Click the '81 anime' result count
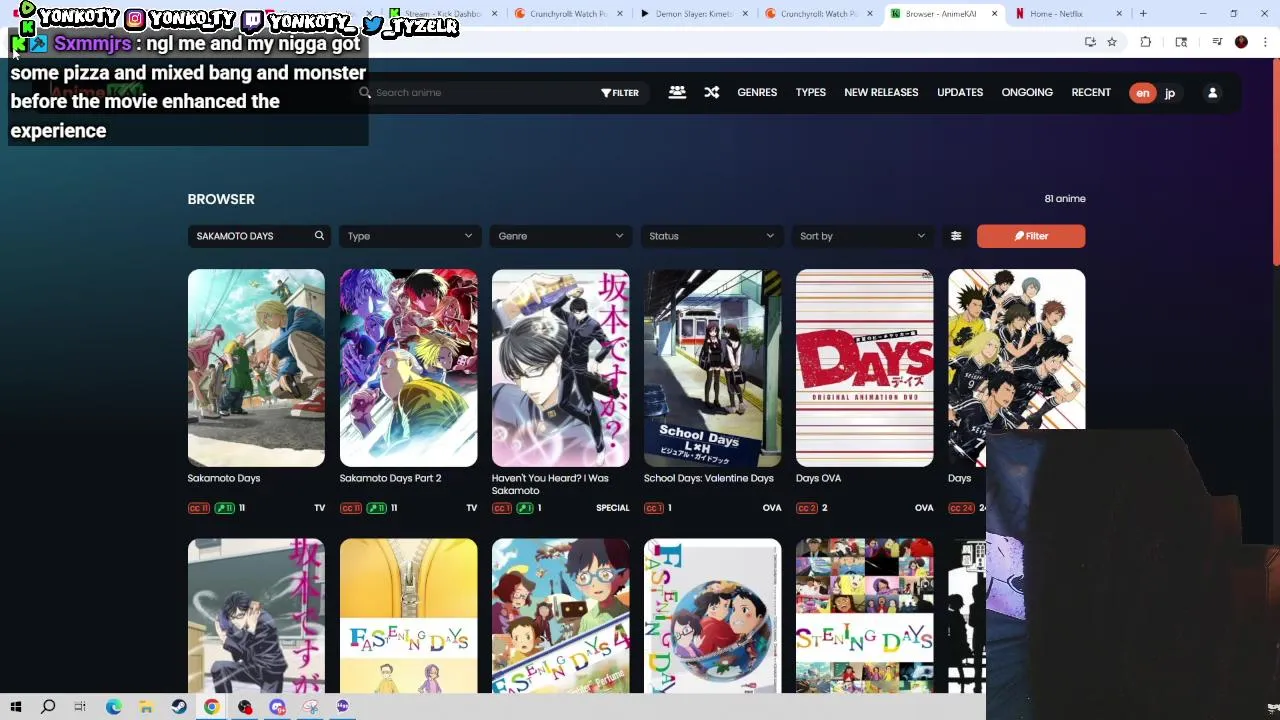The width and height of the screenshot is (1280, 720). pos(1065,199)
